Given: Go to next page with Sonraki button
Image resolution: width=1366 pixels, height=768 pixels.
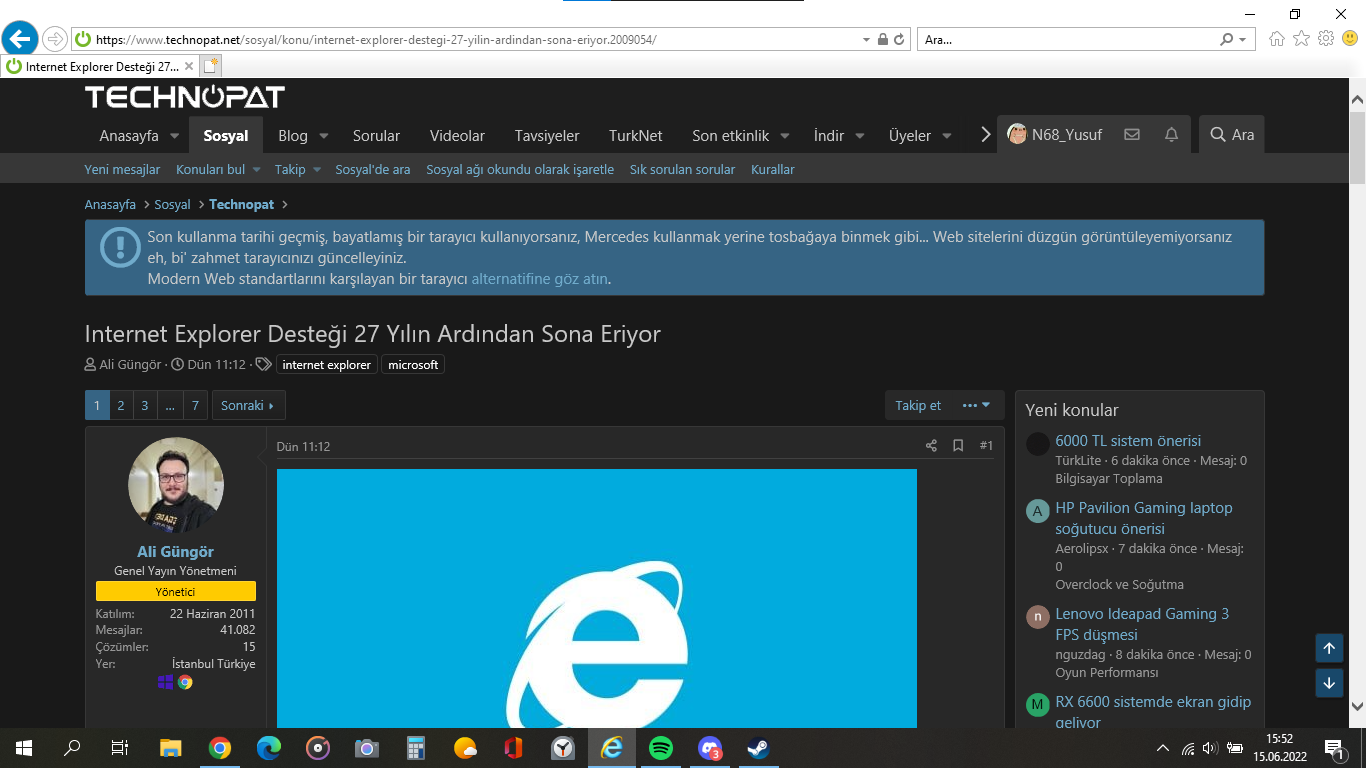Looking at the screenshot, I should click(x=248, y=405).
